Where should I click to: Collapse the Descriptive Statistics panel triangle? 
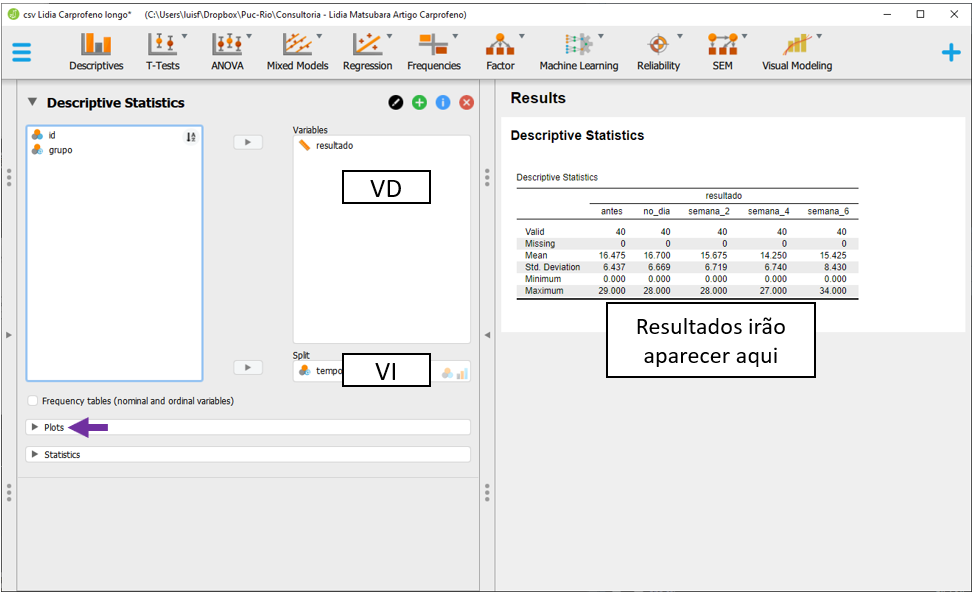pos(32,102)
